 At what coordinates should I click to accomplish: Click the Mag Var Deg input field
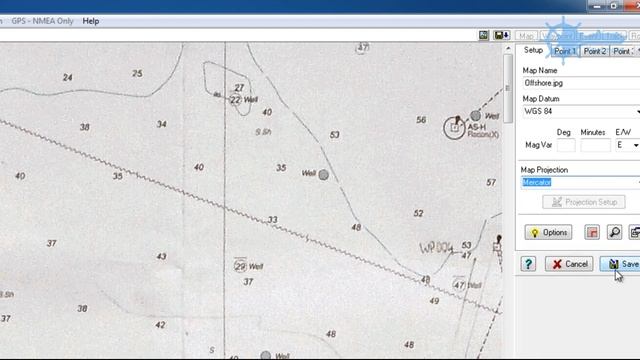click(x=566, y=145)
